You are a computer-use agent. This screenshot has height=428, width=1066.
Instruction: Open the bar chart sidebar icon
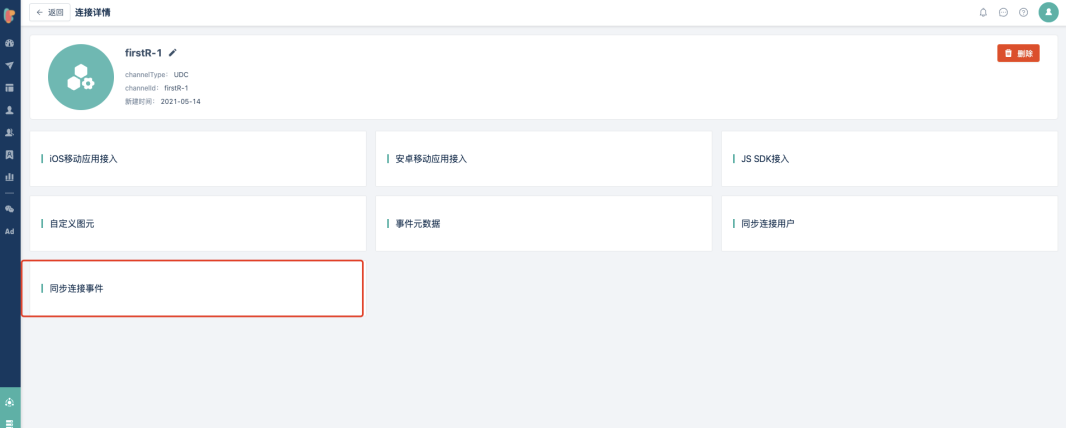10,176
